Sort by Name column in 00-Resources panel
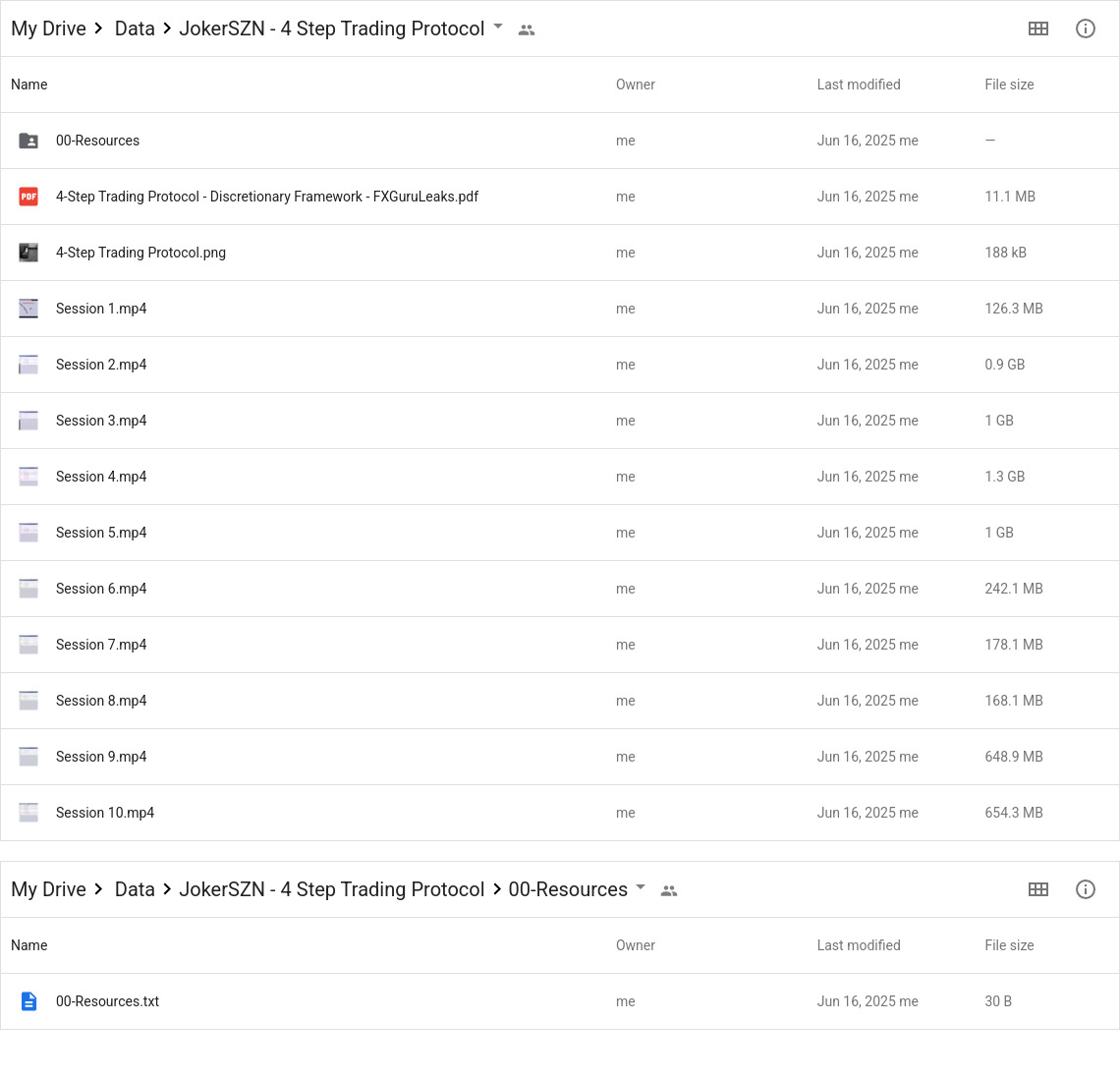 [x=29, y=945]
